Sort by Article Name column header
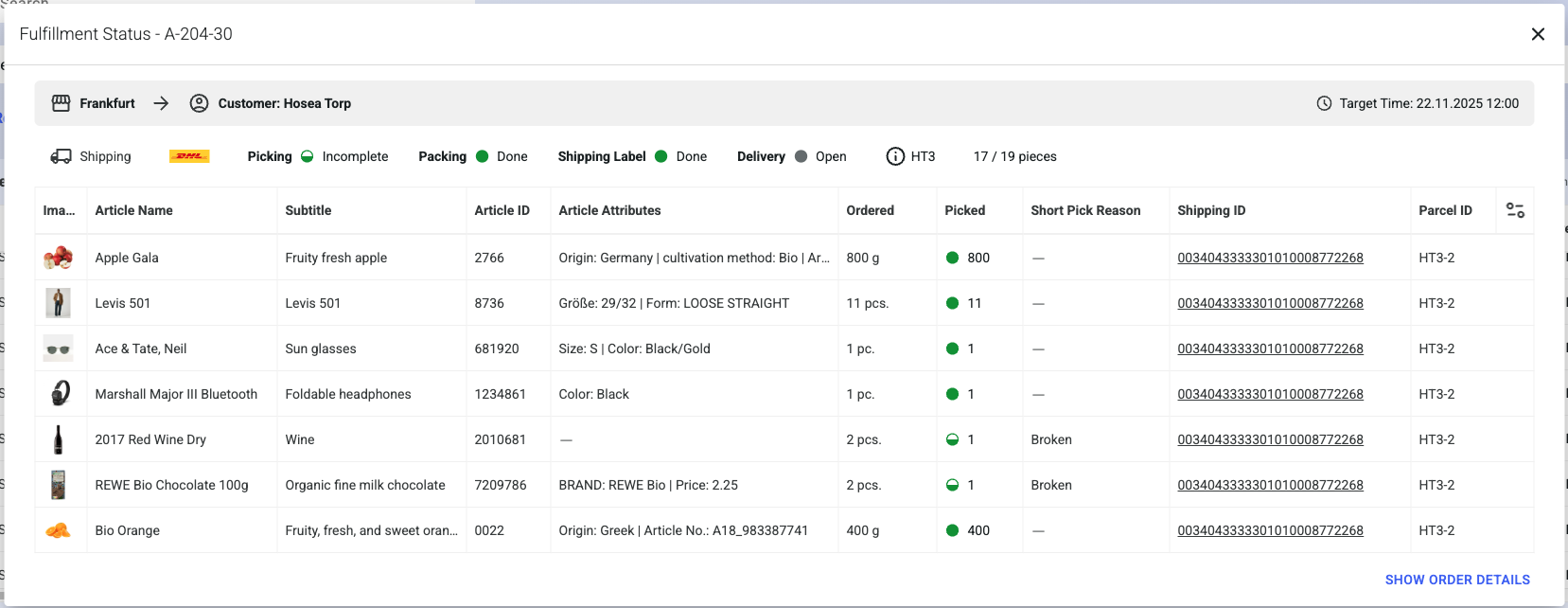The image size is (1568, 608). point(133,210)
